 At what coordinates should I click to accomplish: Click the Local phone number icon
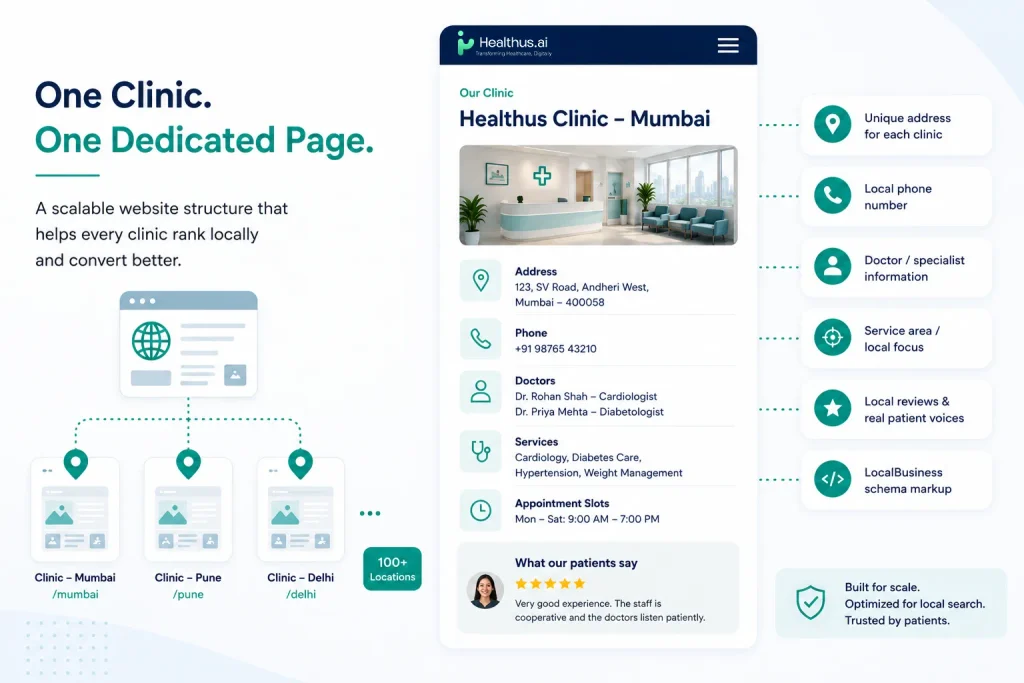coord(833,195)
